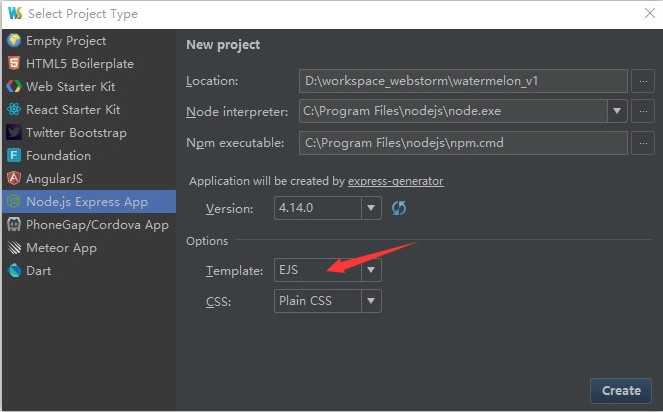Click the HTML5 Boilerplate shield icon
Screen dimensions: 663x412
coord(14,63)
